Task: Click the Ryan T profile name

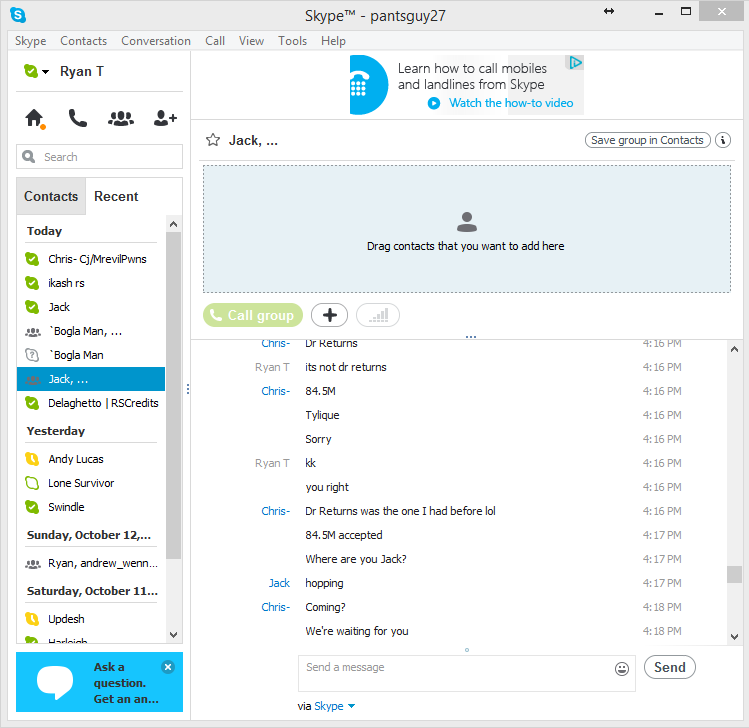Action: pos(82,72)
